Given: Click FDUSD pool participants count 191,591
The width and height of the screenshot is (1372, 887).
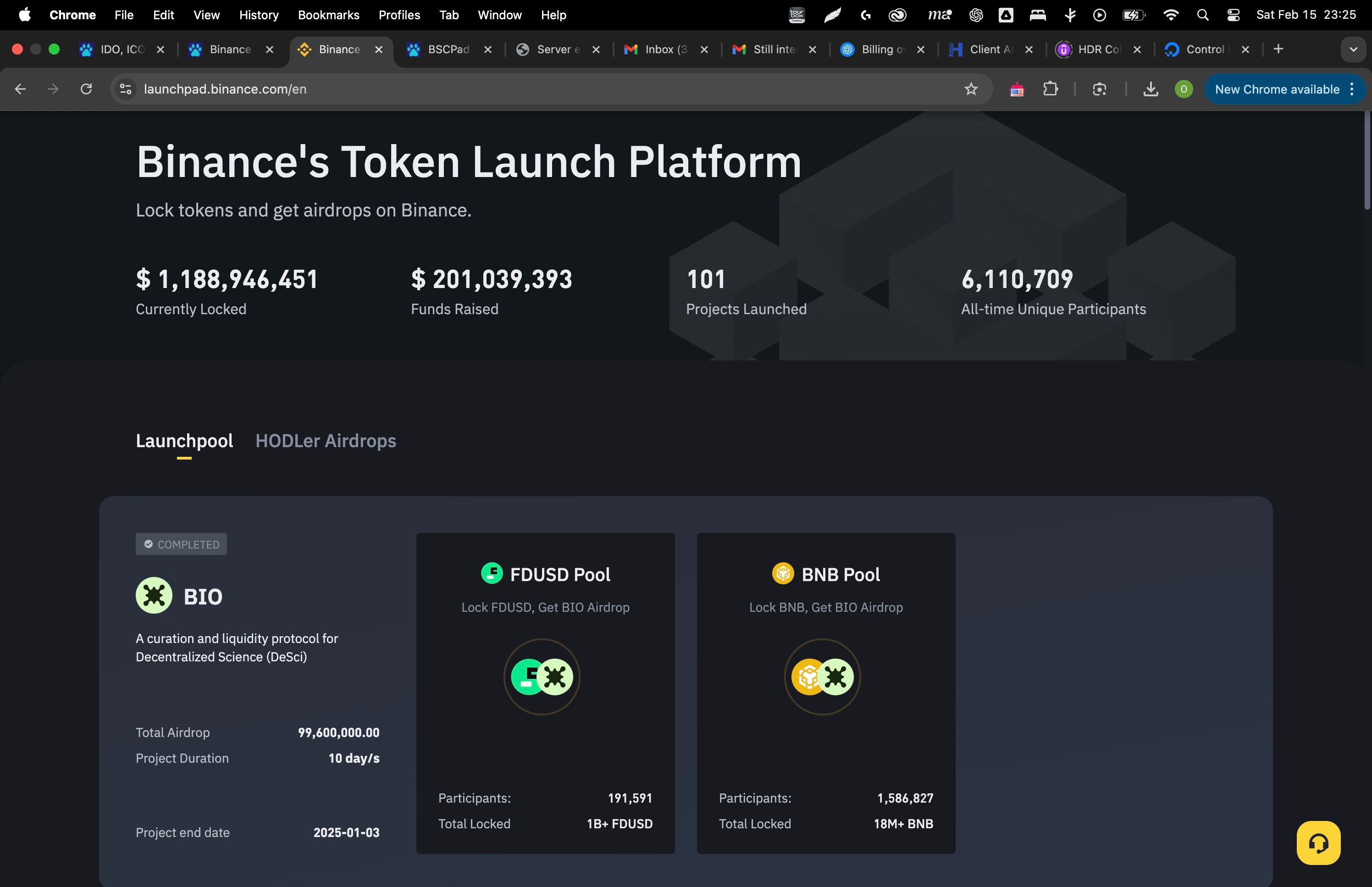Looking at the screenshot, I should point(630,798).
